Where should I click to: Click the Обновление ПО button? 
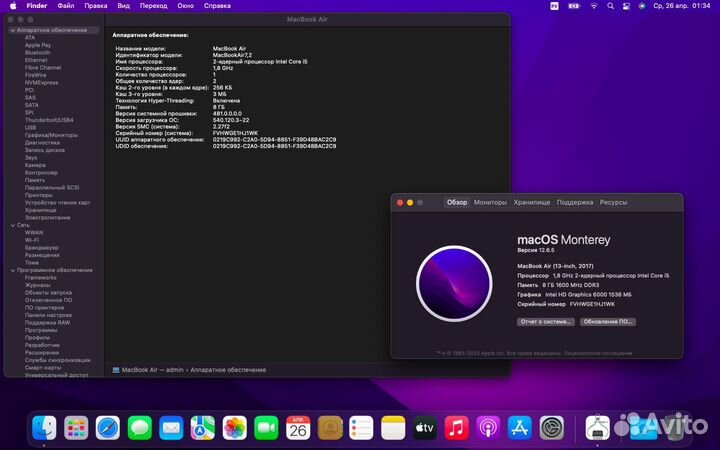608,322
